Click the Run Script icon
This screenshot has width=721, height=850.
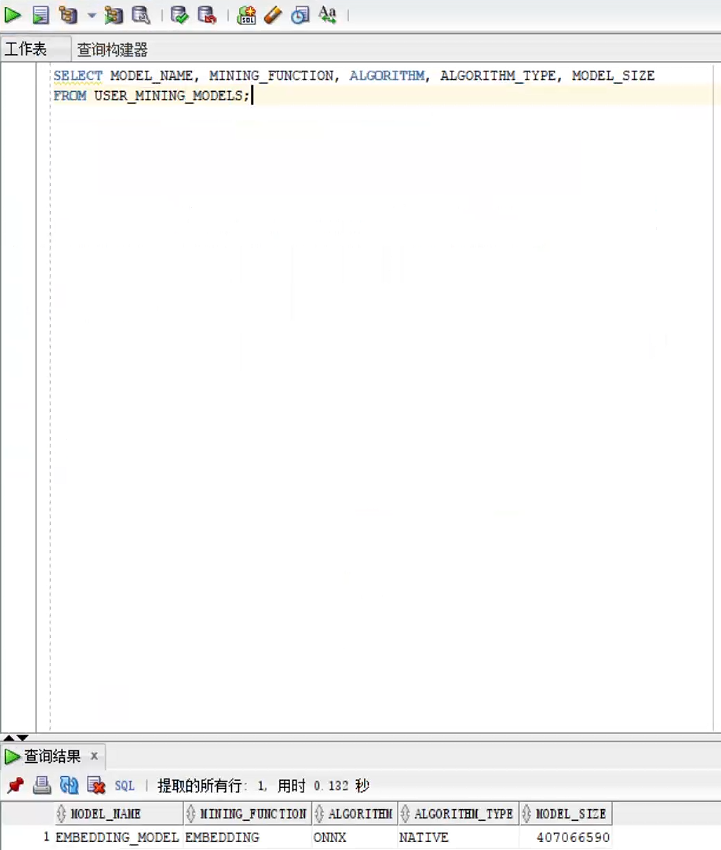click(x=41, y=15)
